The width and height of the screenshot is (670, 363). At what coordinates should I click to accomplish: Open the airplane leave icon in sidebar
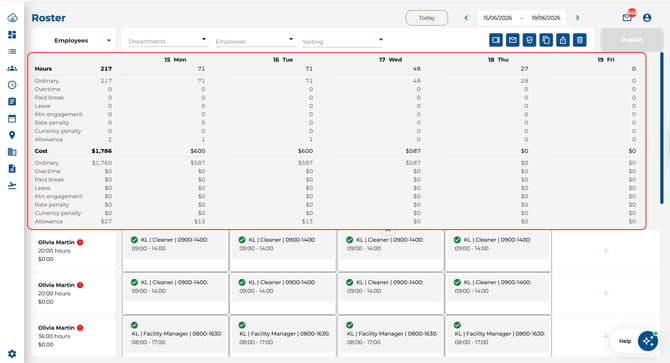pyautogui.click(x=12, y=185)
